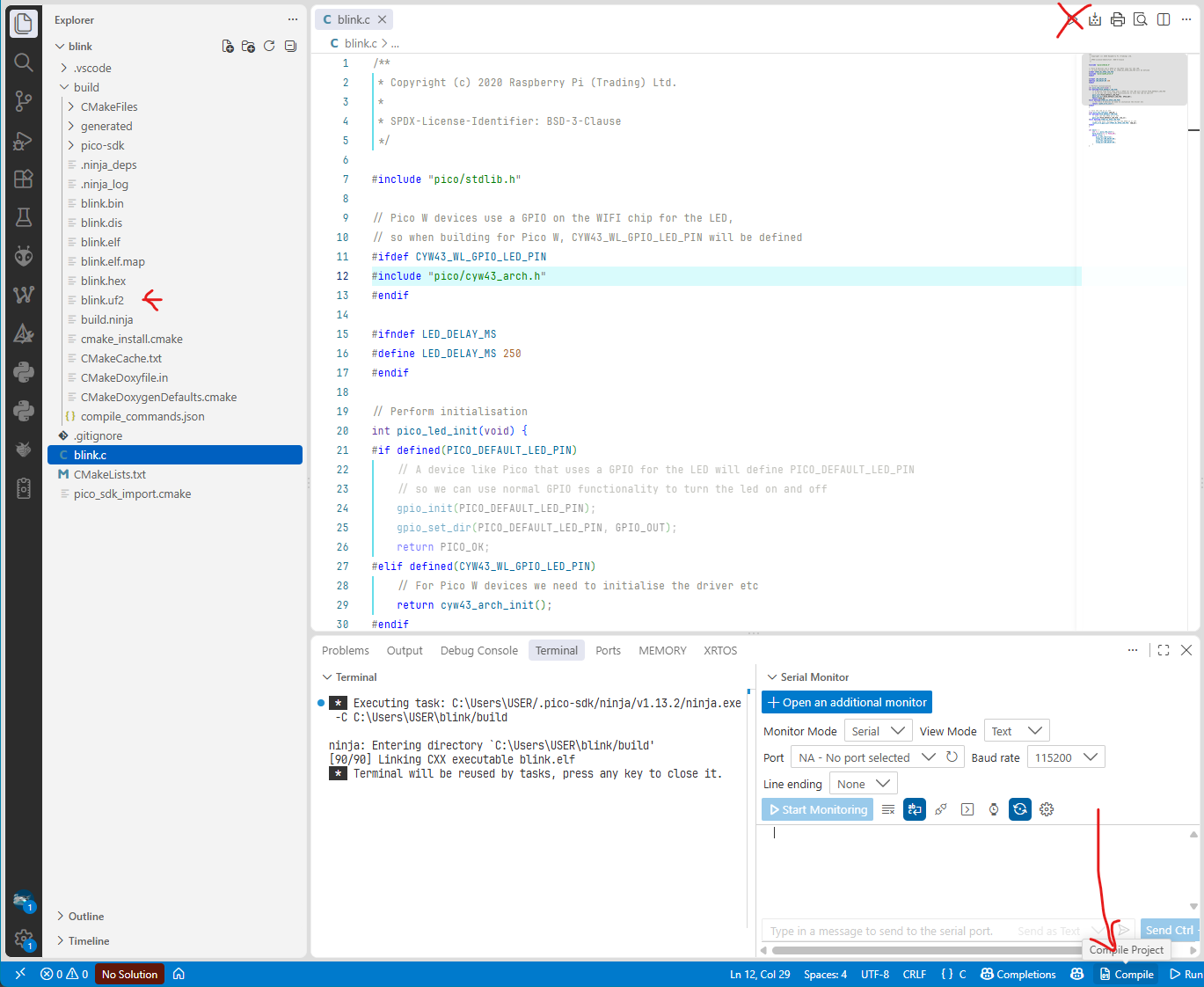The image size is (1204, 987).
Task: Toggle the highlighted 'ab' button in Serial Monitor
Action: (915, 809)
